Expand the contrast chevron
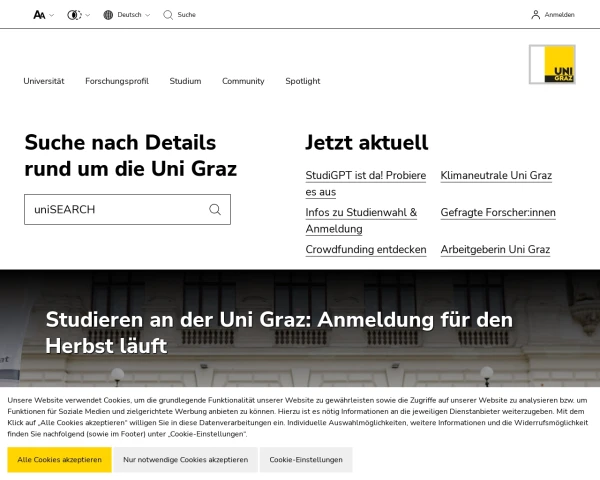The height and width of the screenshot is (480, 600). [87, 15]
